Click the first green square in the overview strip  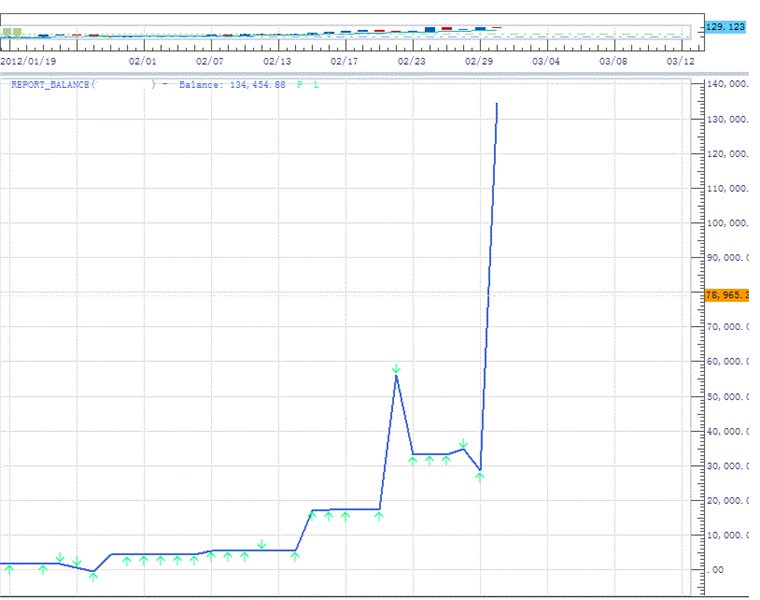[7, 32]
